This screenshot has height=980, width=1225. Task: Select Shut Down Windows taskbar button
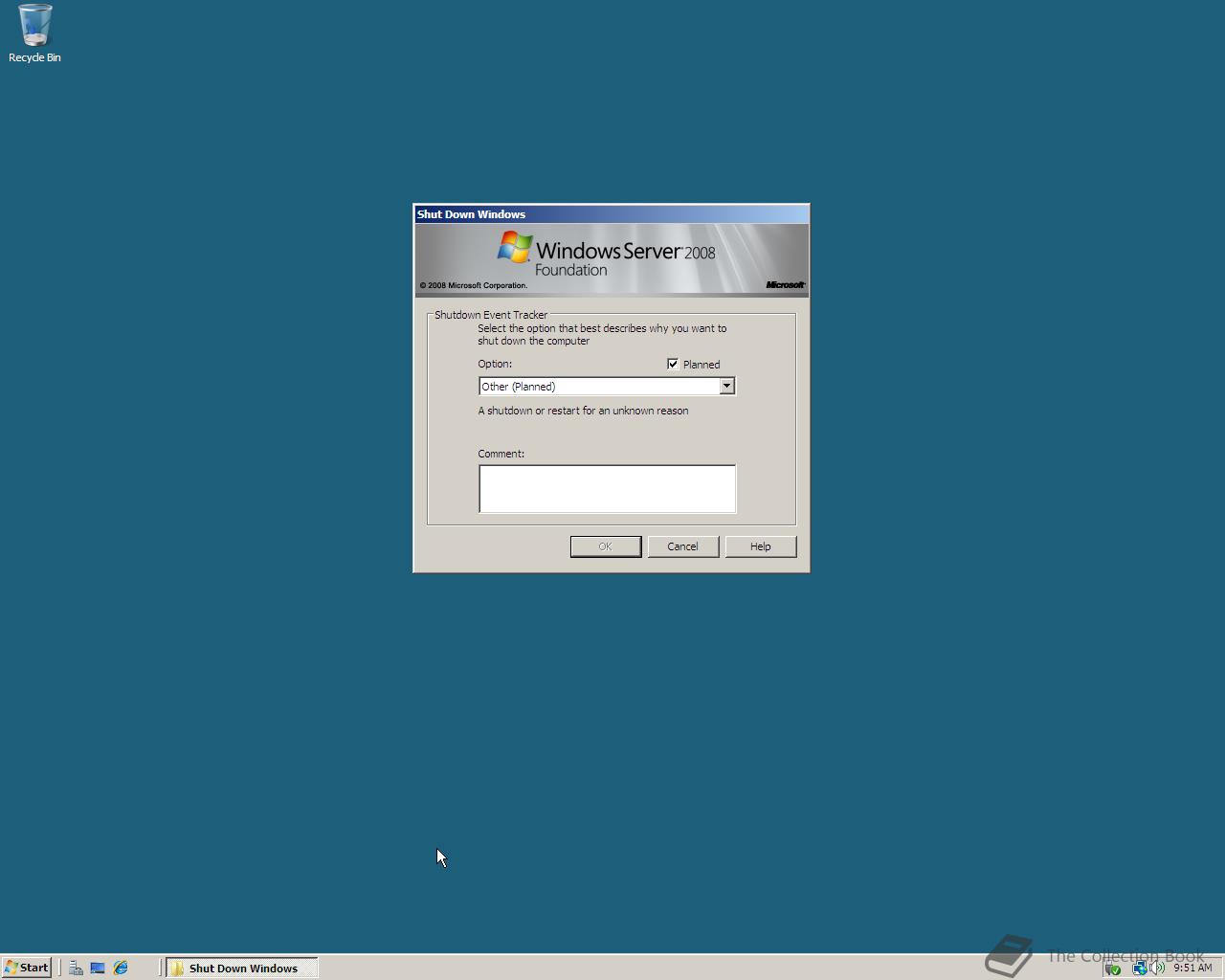click(242, 968)
